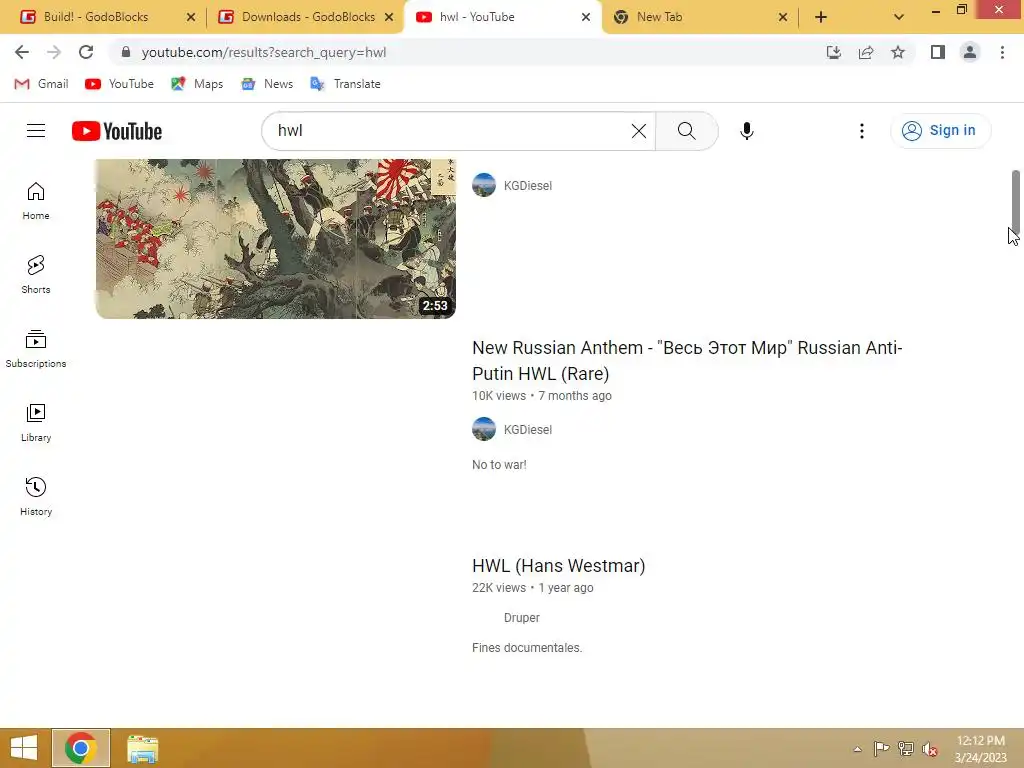
Task: Open KGDiesel channel above the anthem title
Action: click(x=528, y=185)
